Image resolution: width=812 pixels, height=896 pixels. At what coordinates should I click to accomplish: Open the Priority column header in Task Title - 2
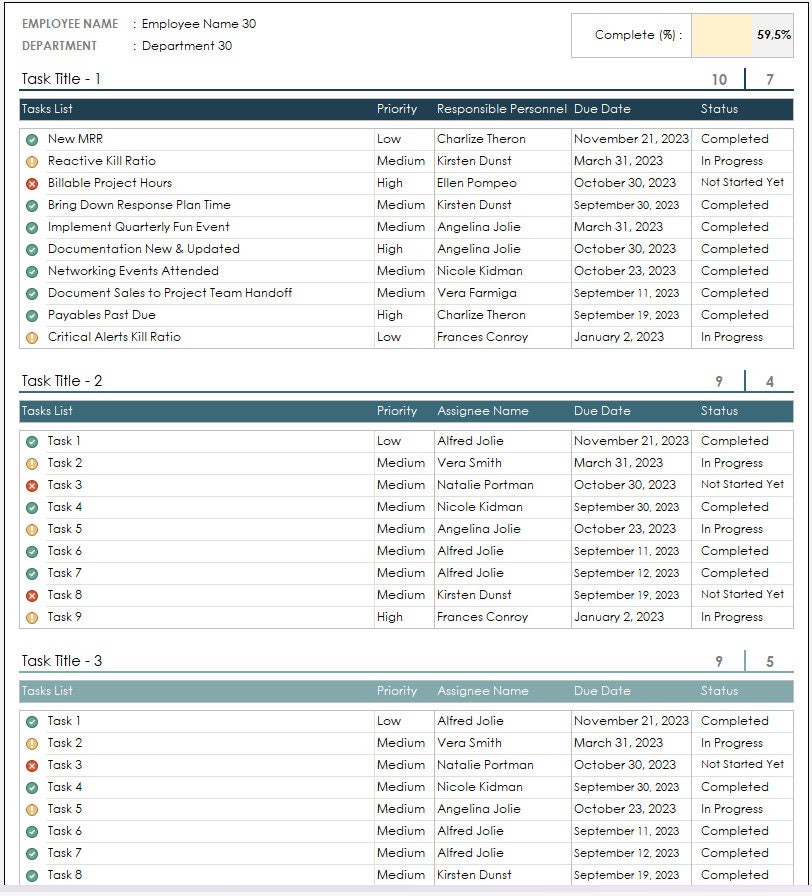click(x=398, y=411)
